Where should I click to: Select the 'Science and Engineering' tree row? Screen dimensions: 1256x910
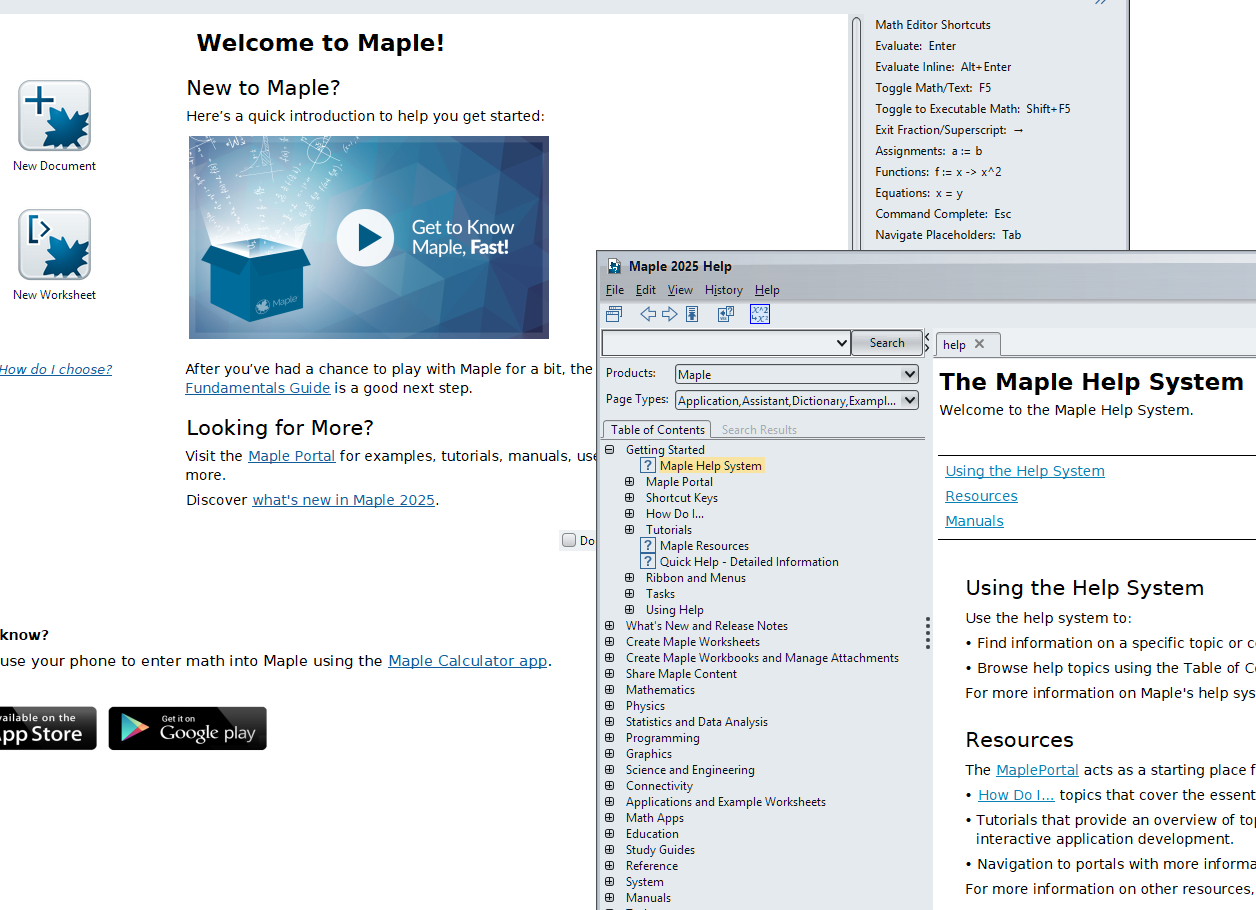point(690,770)
